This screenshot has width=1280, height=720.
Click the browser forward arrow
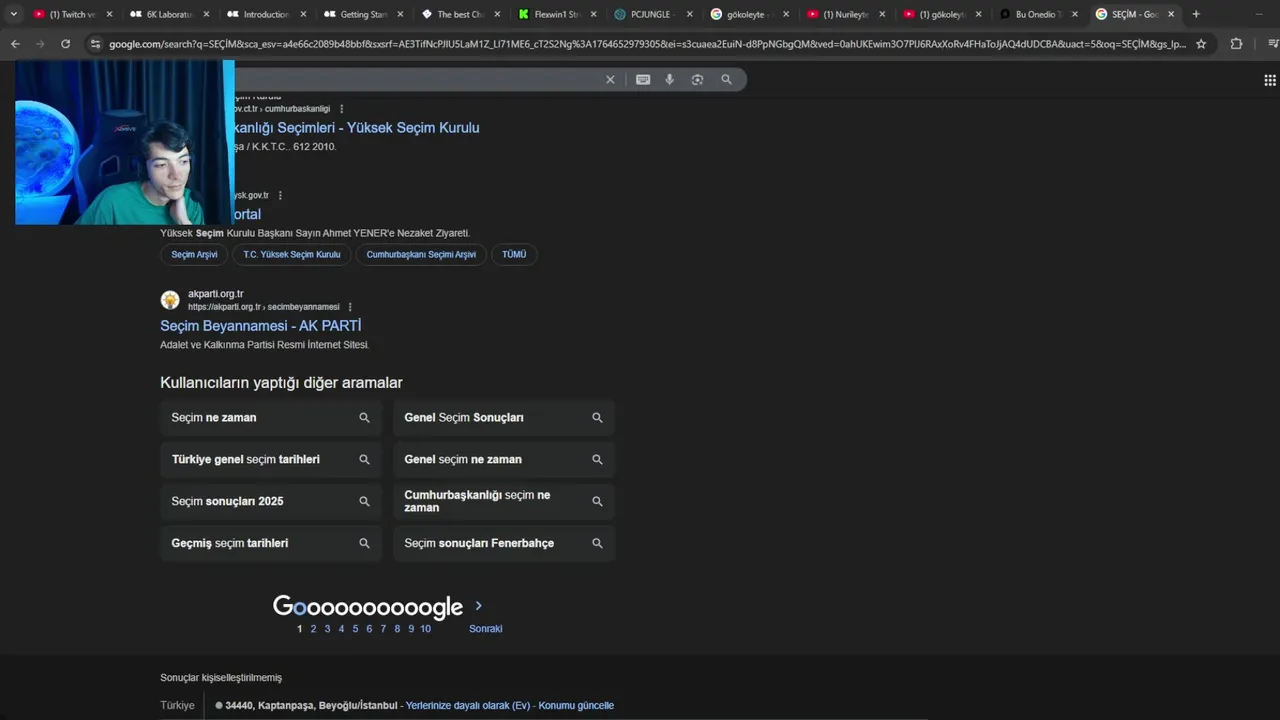click(40, 44)
